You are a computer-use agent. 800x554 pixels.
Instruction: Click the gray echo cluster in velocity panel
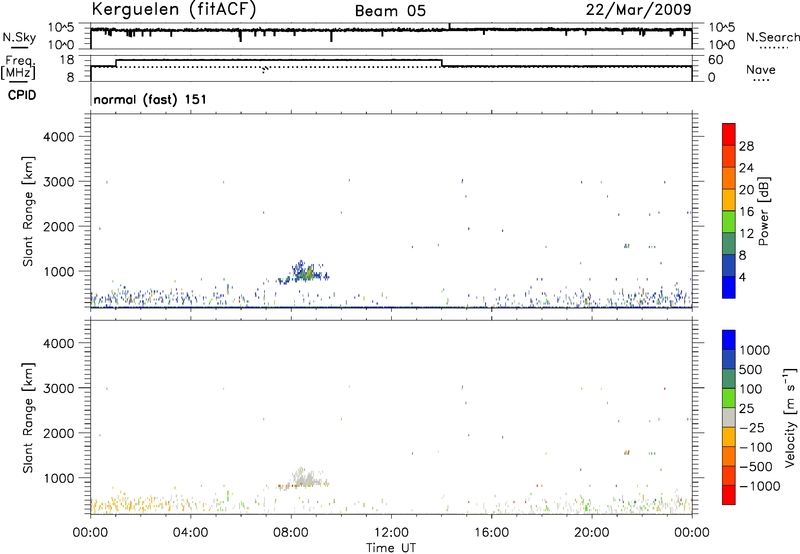(x=305, y=480)
